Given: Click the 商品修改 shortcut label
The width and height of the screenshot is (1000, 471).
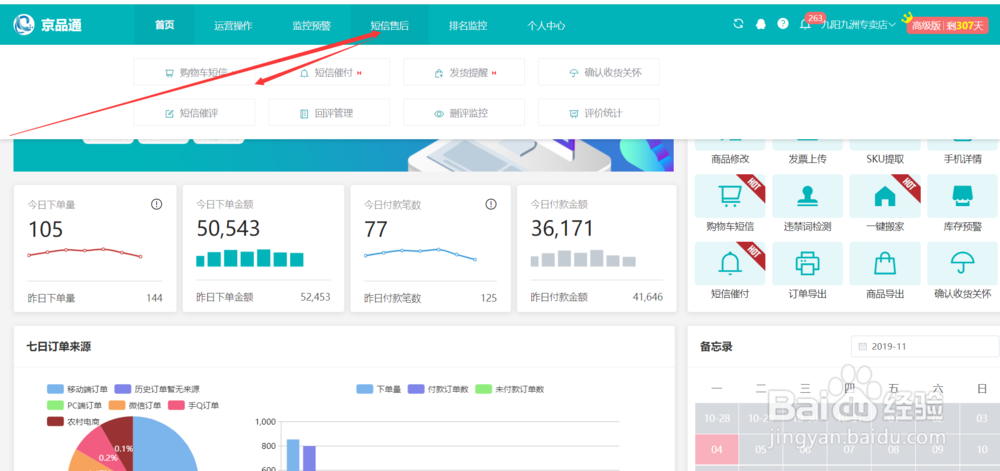Looking at the screenshot, I should 730,159.
